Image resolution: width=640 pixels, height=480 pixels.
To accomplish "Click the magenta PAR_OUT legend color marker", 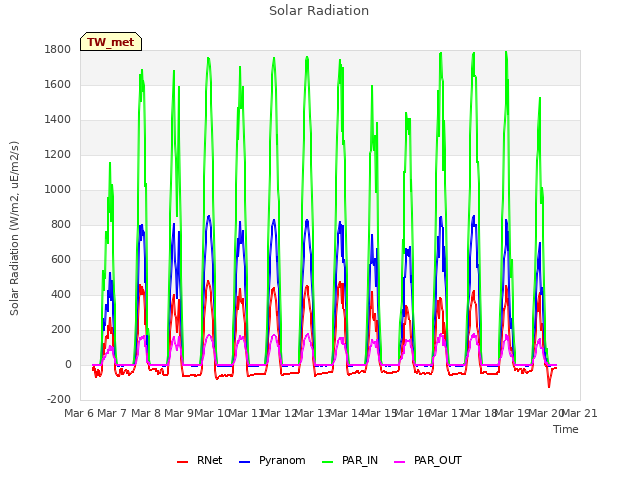I will 400,462.
